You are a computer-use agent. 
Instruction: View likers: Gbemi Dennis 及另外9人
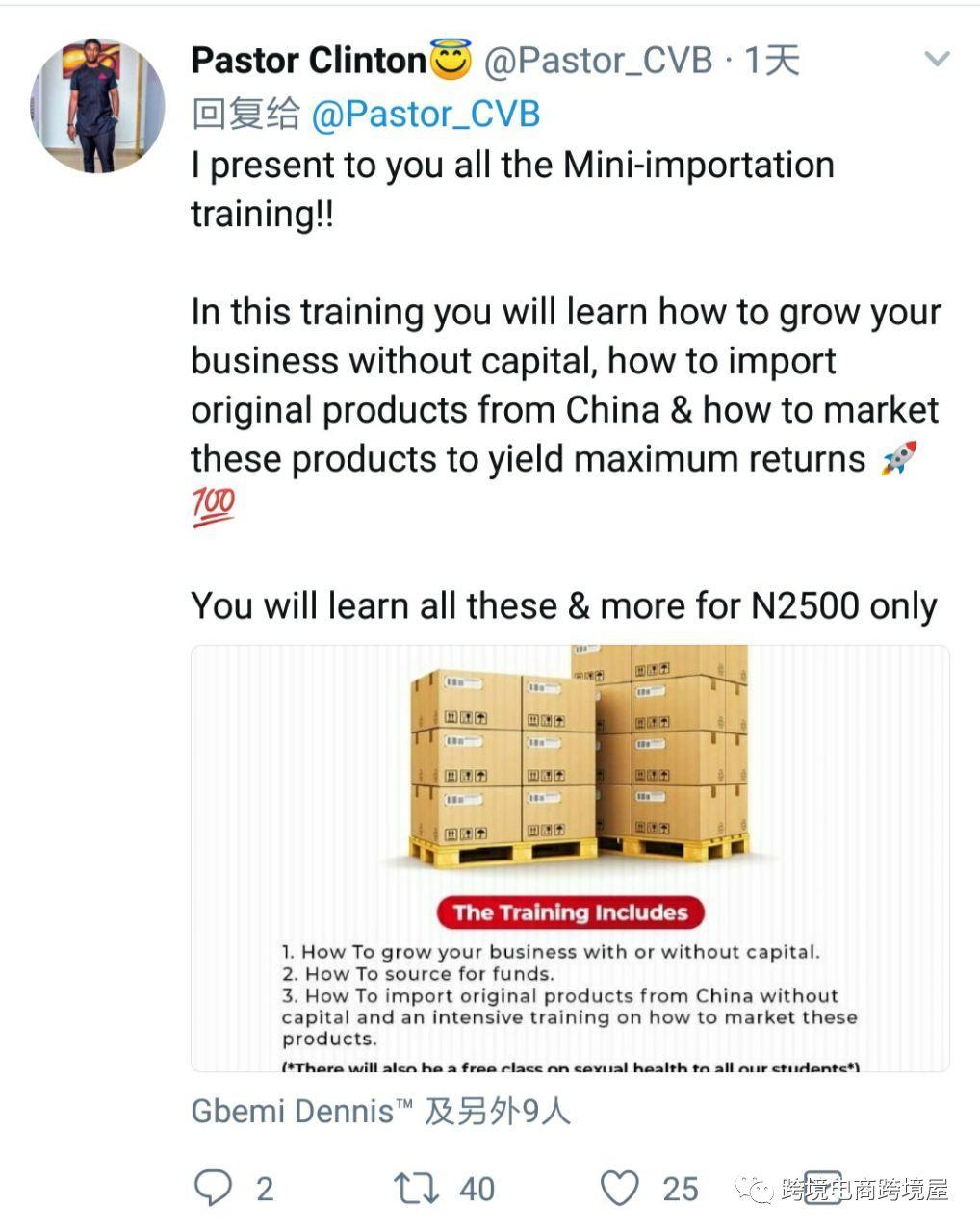[x=381, y=1112]
